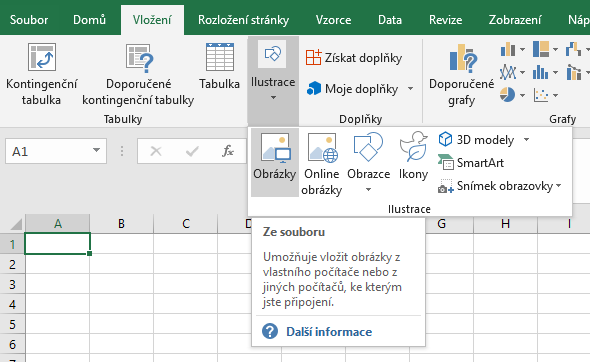The height and width of the screenshot is (362, 590).
Task: Click the fx insert function button
Action: [228, 151]
